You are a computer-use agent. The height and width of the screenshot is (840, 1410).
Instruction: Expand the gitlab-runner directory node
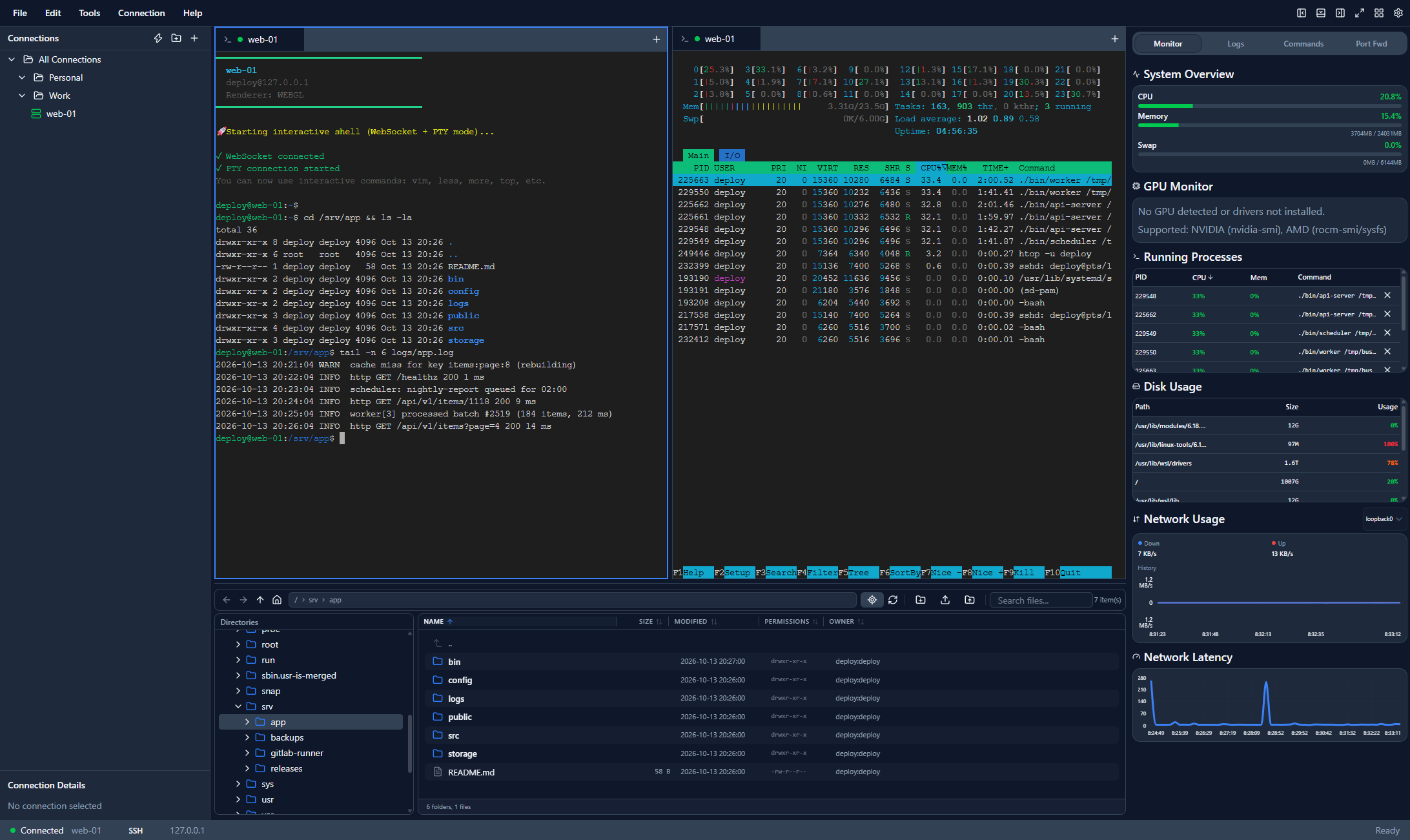(247, 753)
